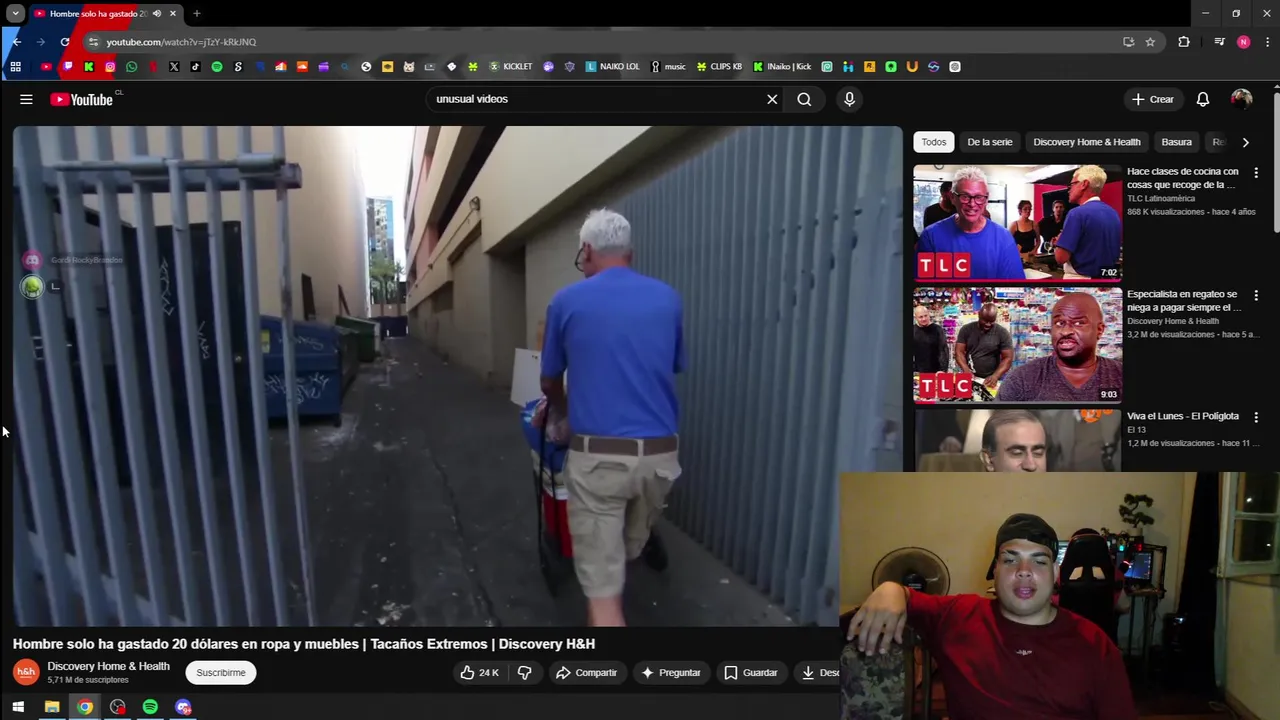Image resolution: width=1280 pixels, height=720 pixels.
Task: Open the Chrome profile avatar N
Action: tap(1243, 42)
